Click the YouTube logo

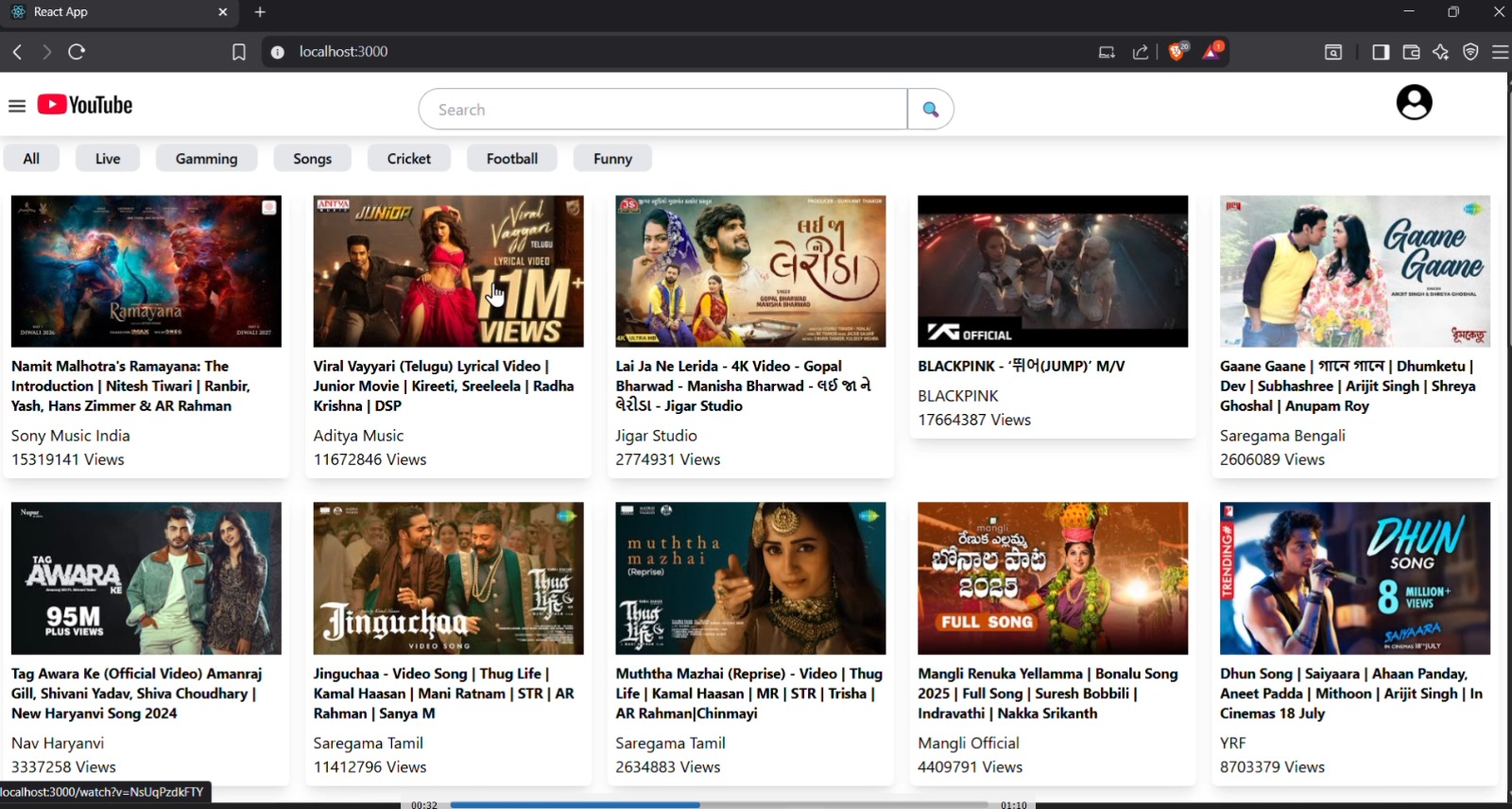pyautogui.click(x=85, y=105)
